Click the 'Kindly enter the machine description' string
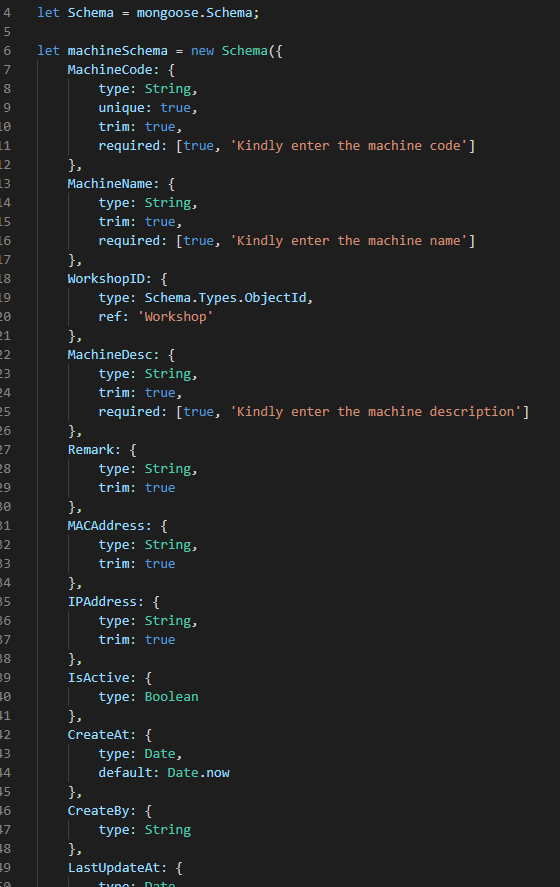 tap(376, 411)
